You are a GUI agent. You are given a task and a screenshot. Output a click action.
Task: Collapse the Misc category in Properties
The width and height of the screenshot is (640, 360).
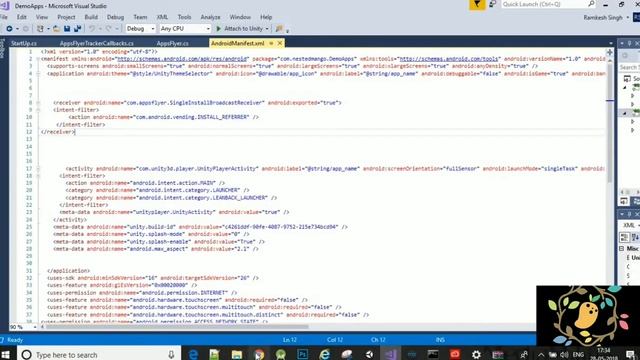click(622, 248)
